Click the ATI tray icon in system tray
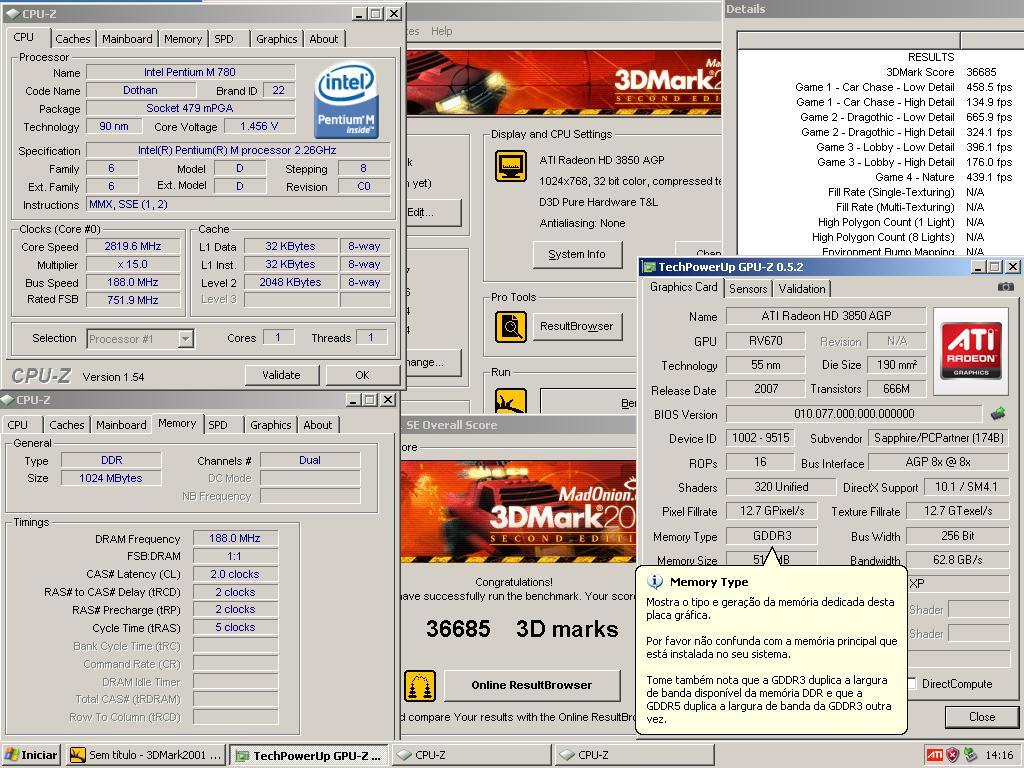Screen dimensions: 1024x768 (x=935, y=755)
